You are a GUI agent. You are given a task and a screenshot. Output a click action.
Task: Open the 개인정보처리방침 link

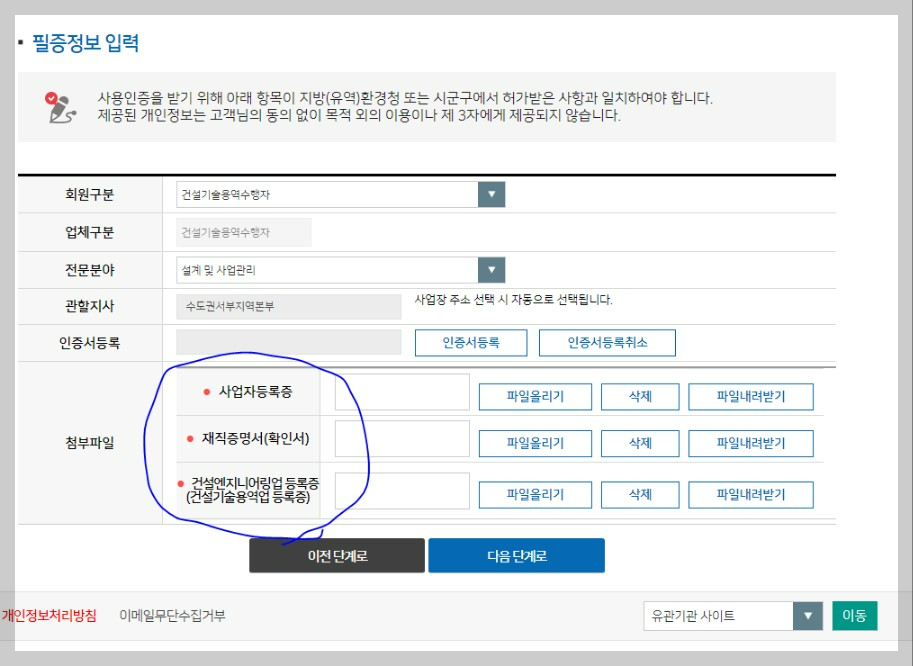[x=51, y=617]
